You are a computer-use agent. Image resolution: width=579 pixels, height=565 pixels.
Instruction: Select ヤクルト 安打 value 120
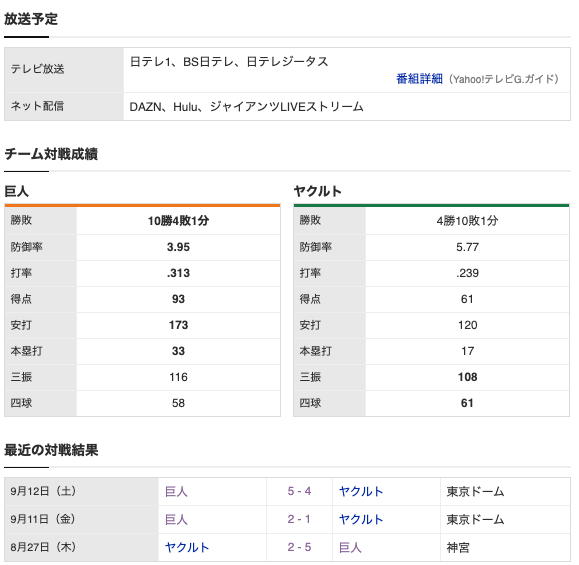click(467, 325)
